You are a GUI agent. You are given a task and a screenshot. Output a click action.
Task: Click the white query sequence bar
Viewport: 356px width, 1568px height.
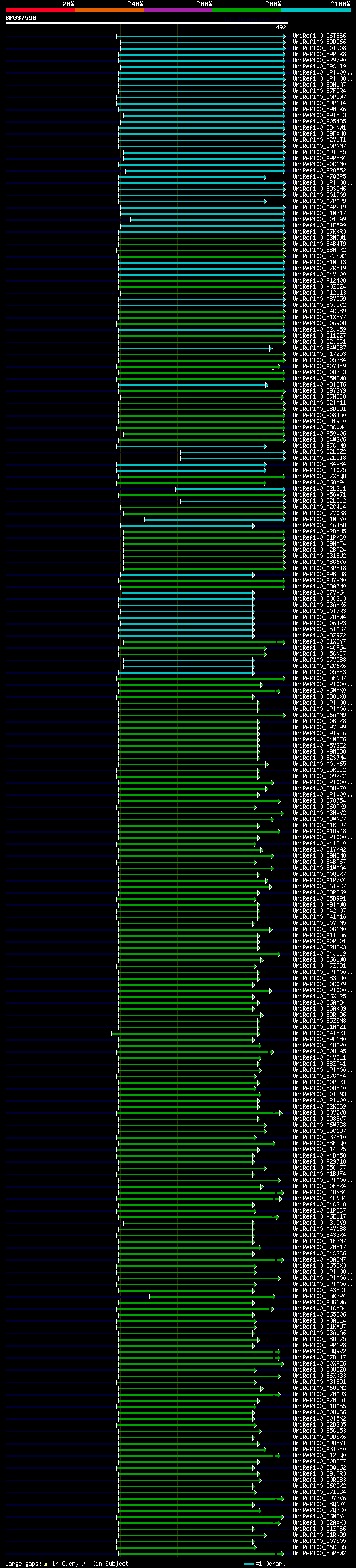coord(147,23)
